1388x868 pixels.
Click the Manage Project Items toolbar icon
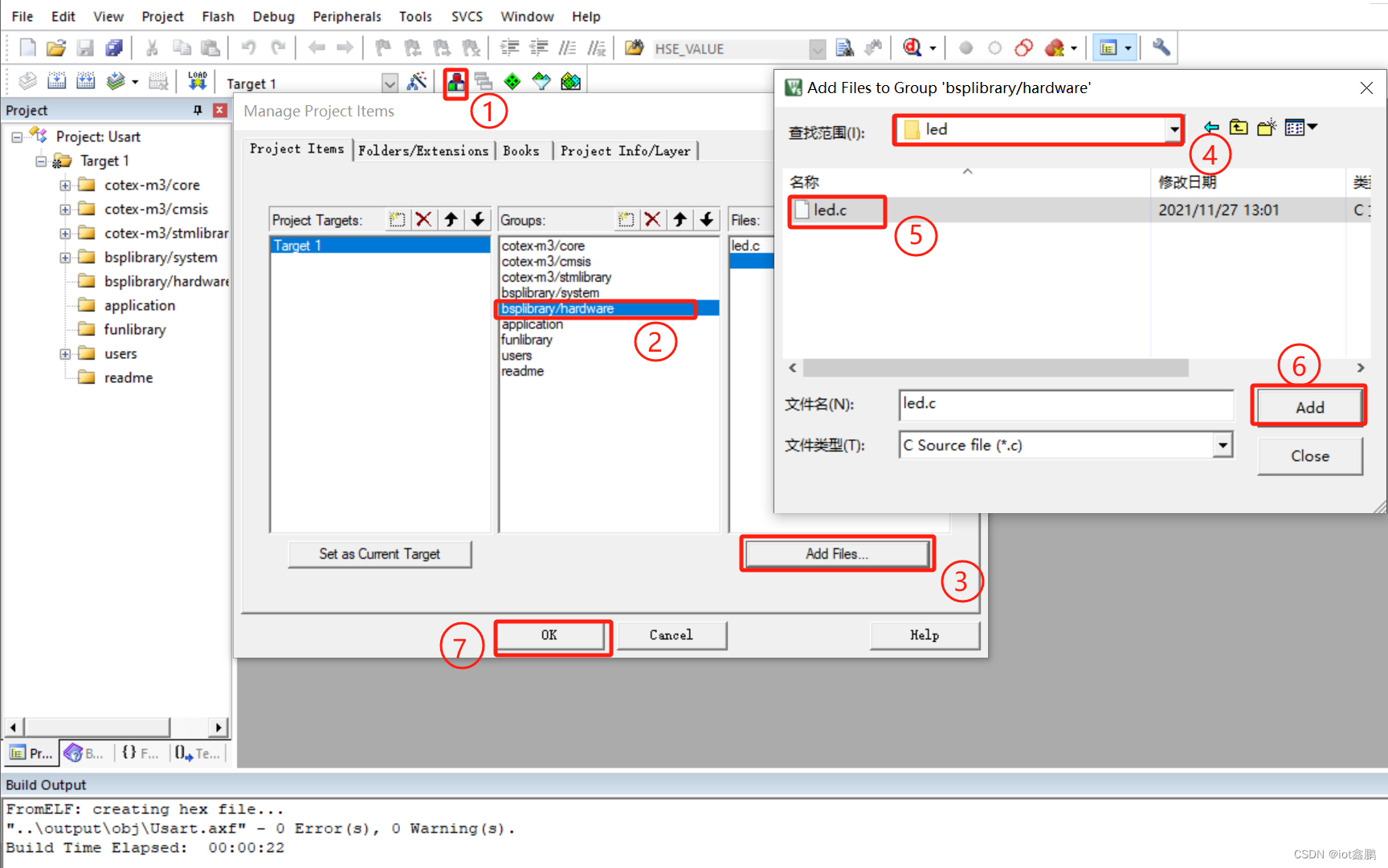(x=455, y=82)
